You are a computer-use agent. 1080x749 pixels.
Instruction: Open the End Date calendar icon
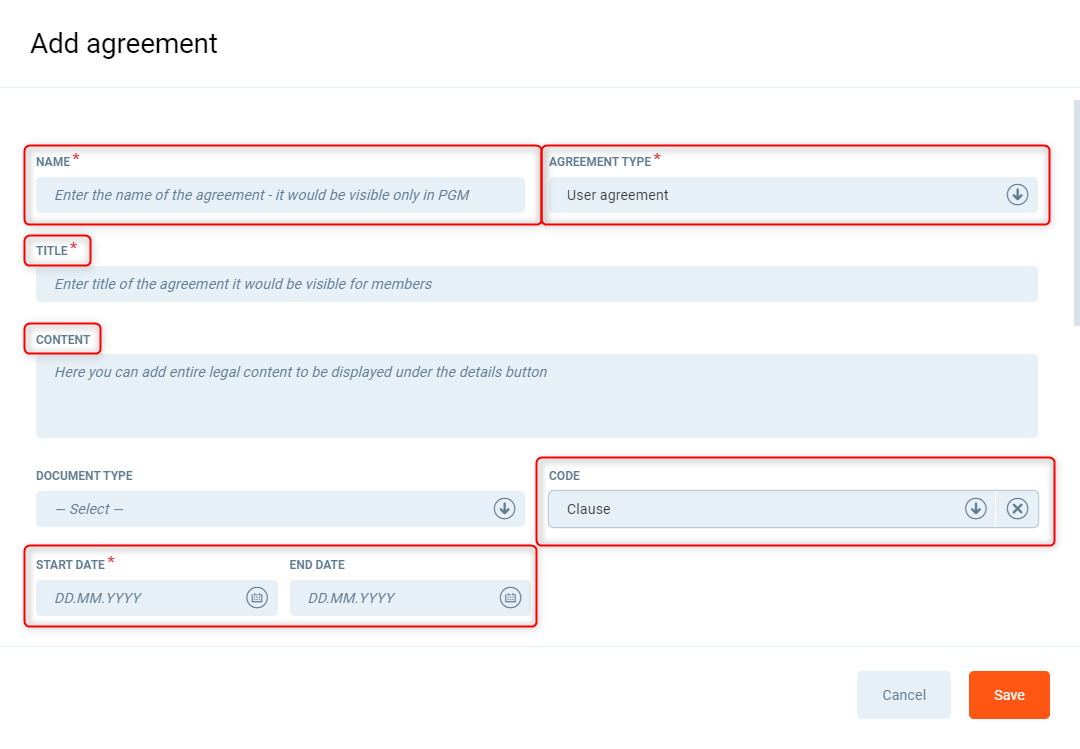pos(510,598)
